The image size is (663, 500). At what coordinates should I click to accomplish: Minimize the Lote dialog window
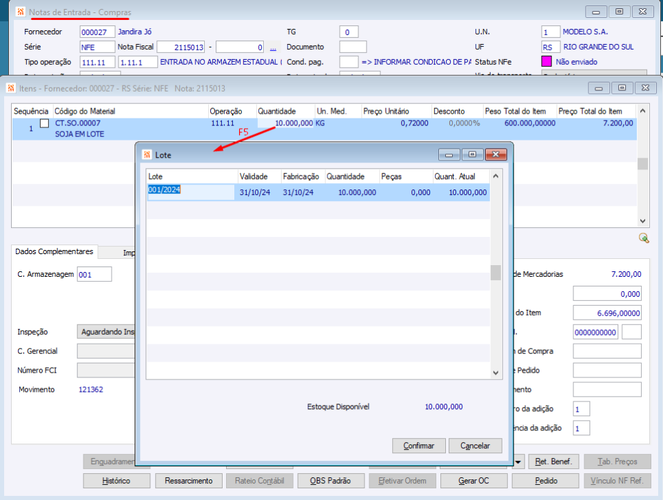click(449, 155)
